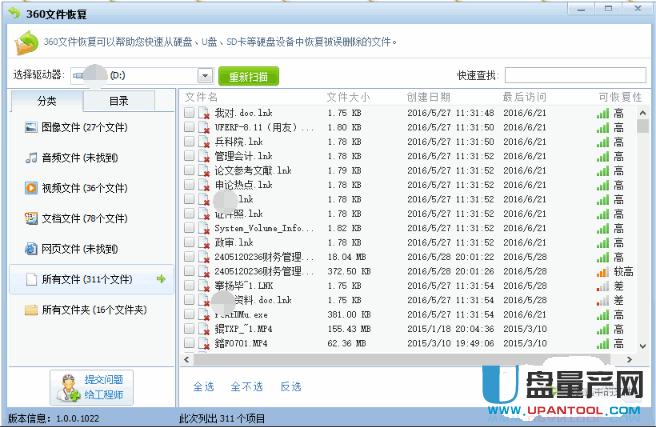Click the image files (图像文件) category icon
This screenshot has width=656, height=427.
tap(31, 128)
